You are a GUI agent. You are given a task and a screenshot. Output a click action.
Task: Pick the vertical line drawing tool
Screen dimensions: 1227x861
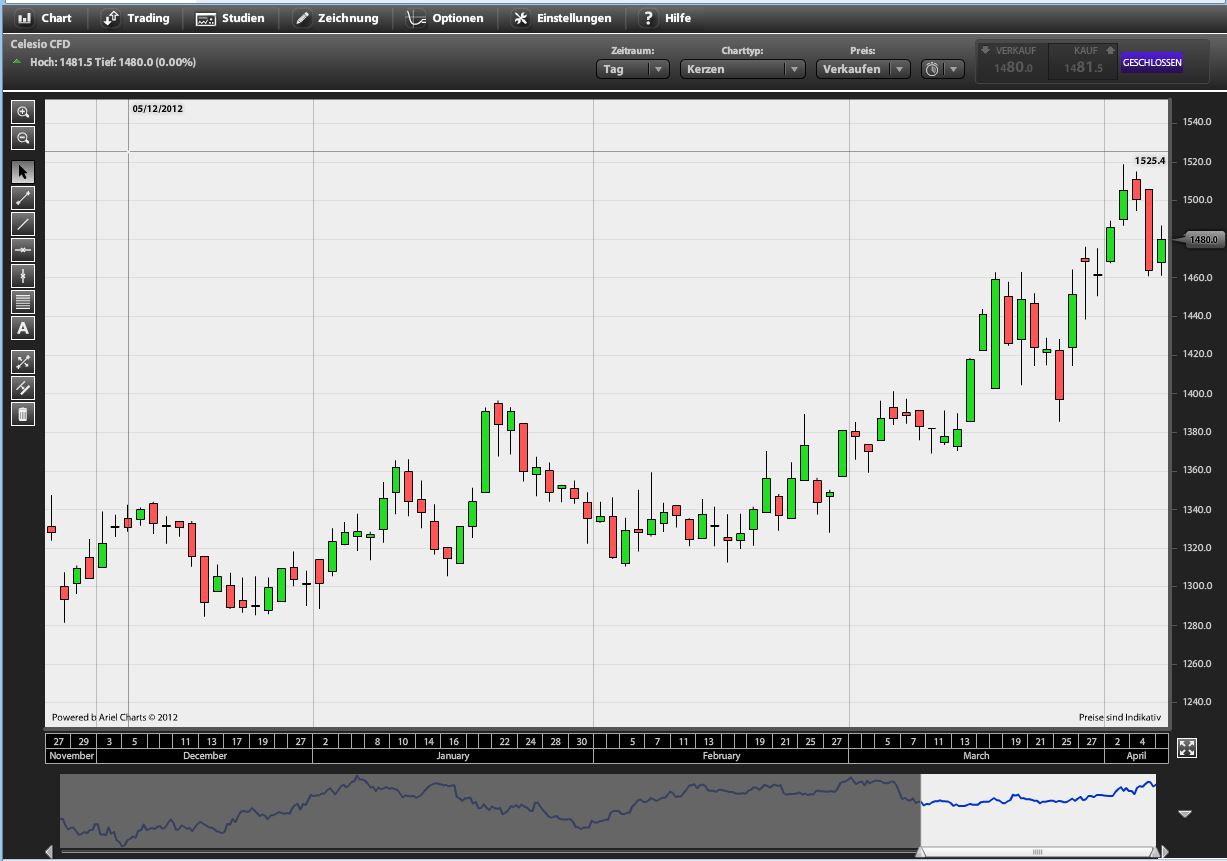23,276
